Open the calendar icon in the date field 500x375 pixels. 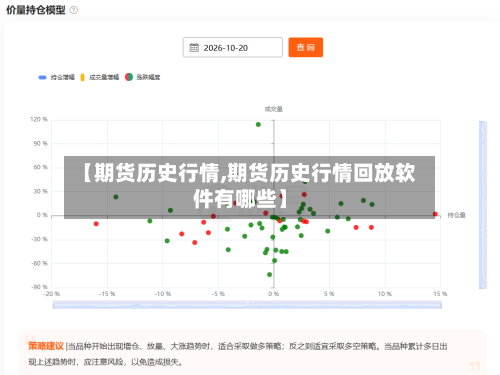[x=194, y=48]
